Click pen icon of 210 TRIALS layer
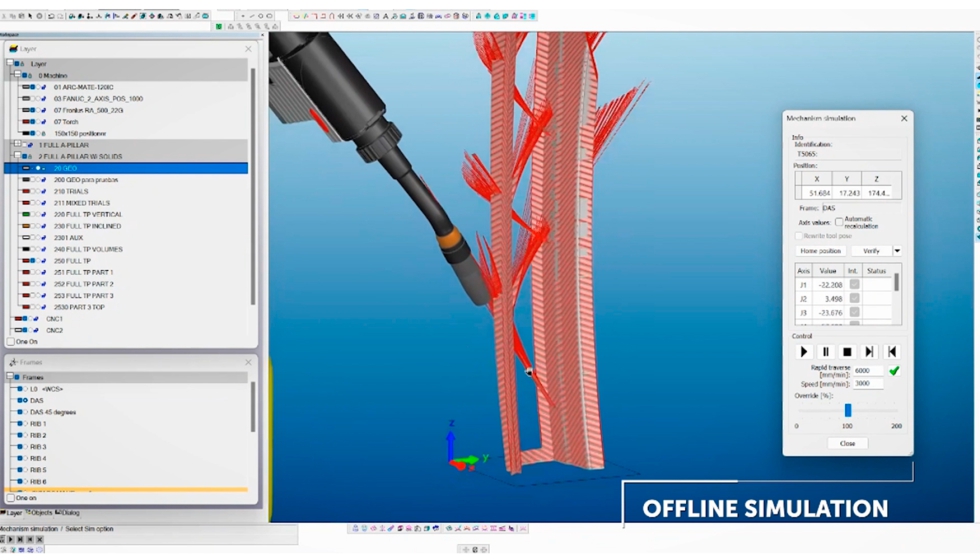The height and width of the screenshot is (560, 980). coord(43,191)
